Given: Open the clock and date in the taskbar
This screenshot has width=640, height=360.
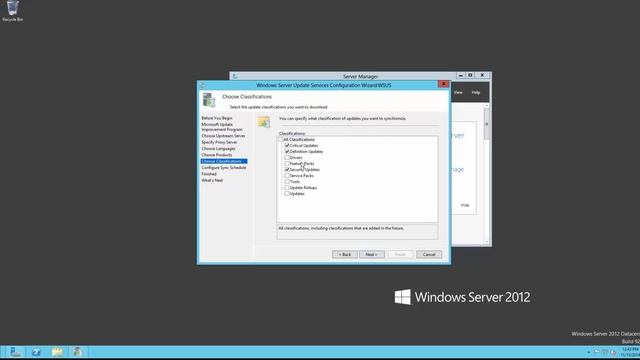Looking at the screenshot, I should (630, 352).
